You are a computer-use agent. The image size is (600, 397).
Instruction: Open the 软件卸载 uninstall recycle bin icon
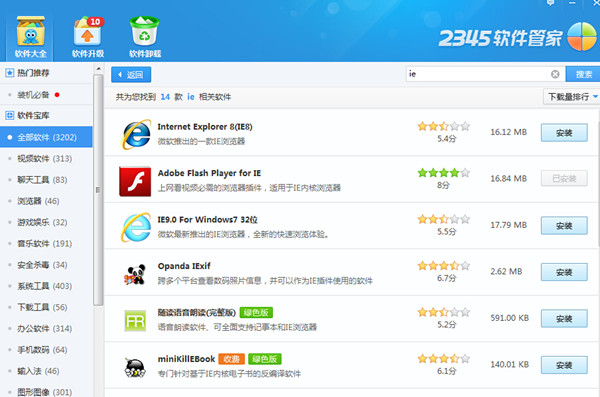[145, 31]
